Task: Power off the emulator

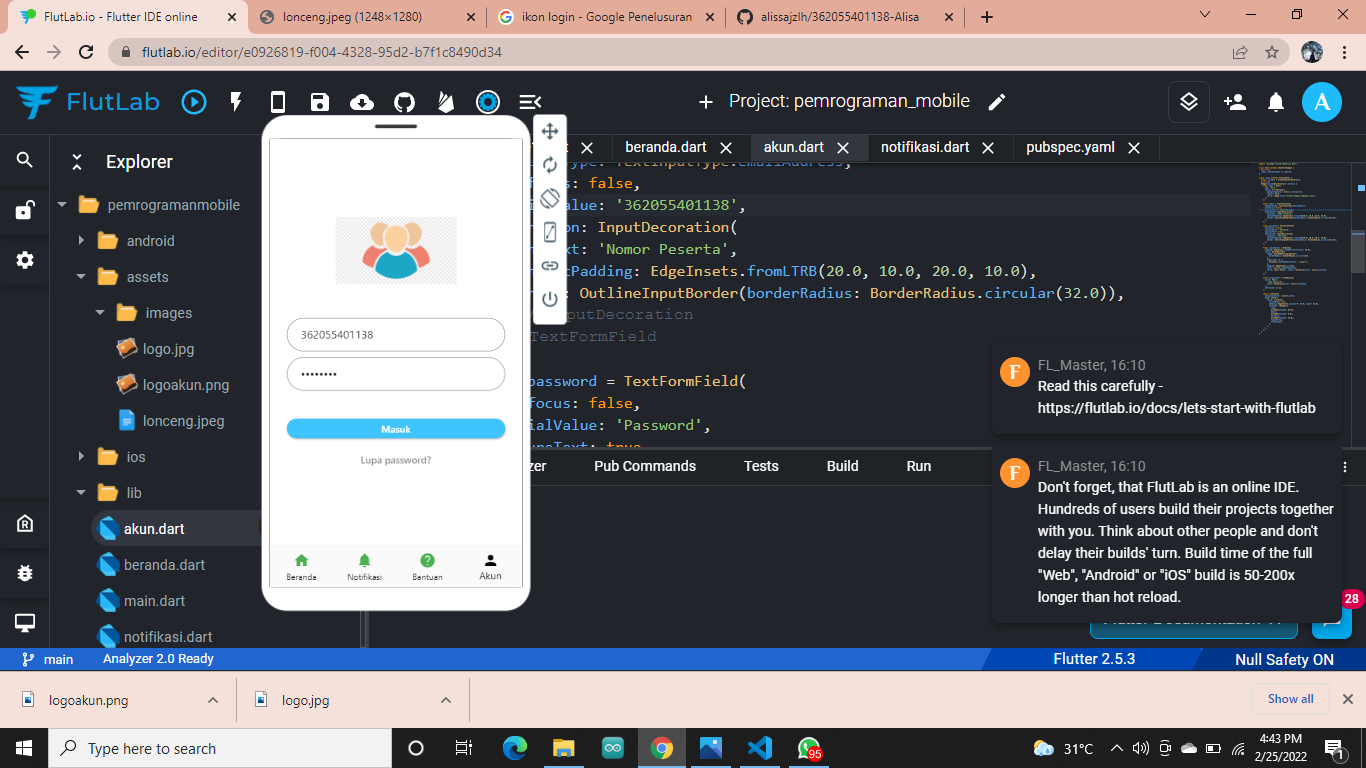Action: point(550,299)
